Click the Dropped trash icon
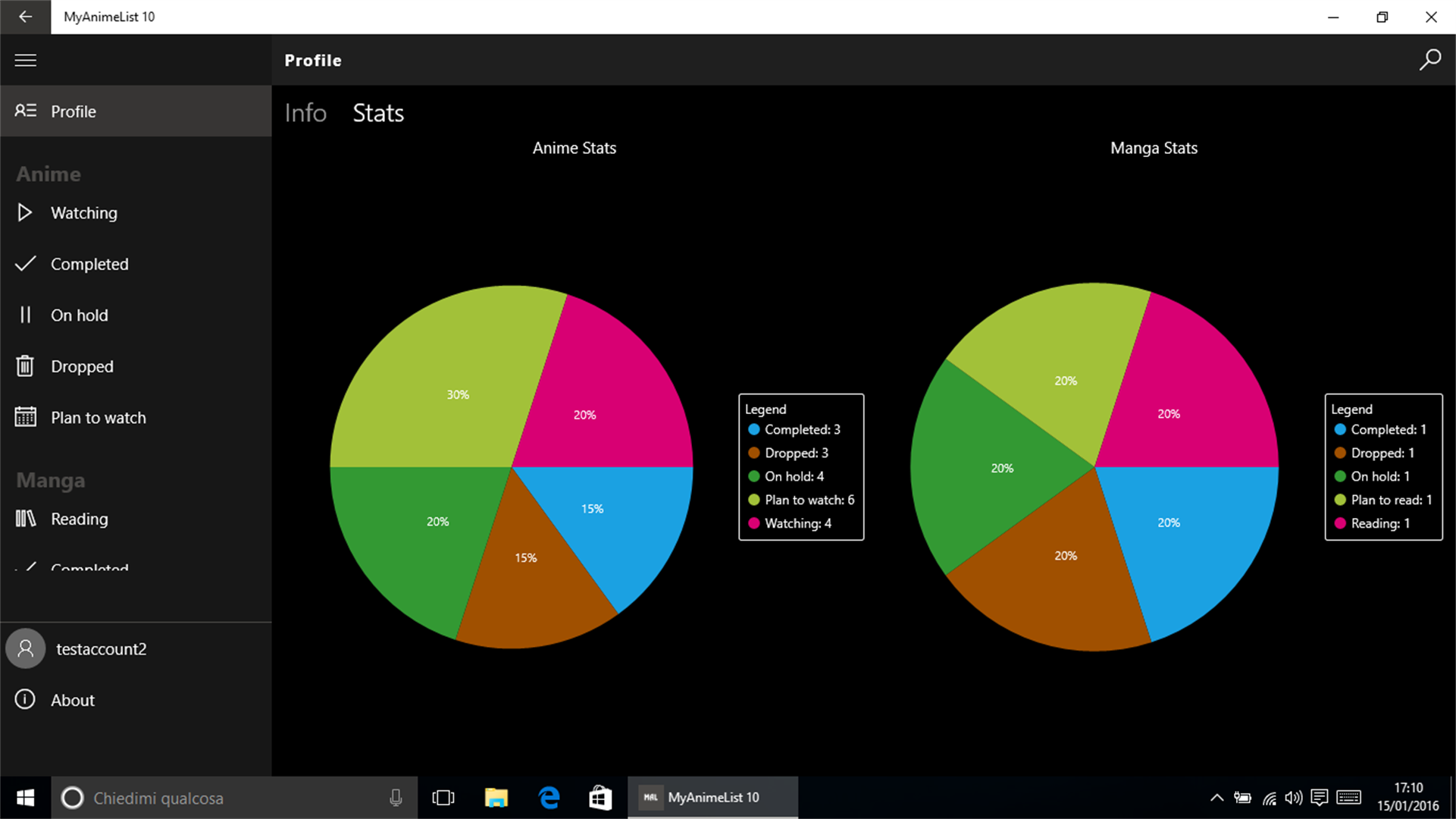The height and width of the screenshot is (819, 1456). tap(26, 366)
